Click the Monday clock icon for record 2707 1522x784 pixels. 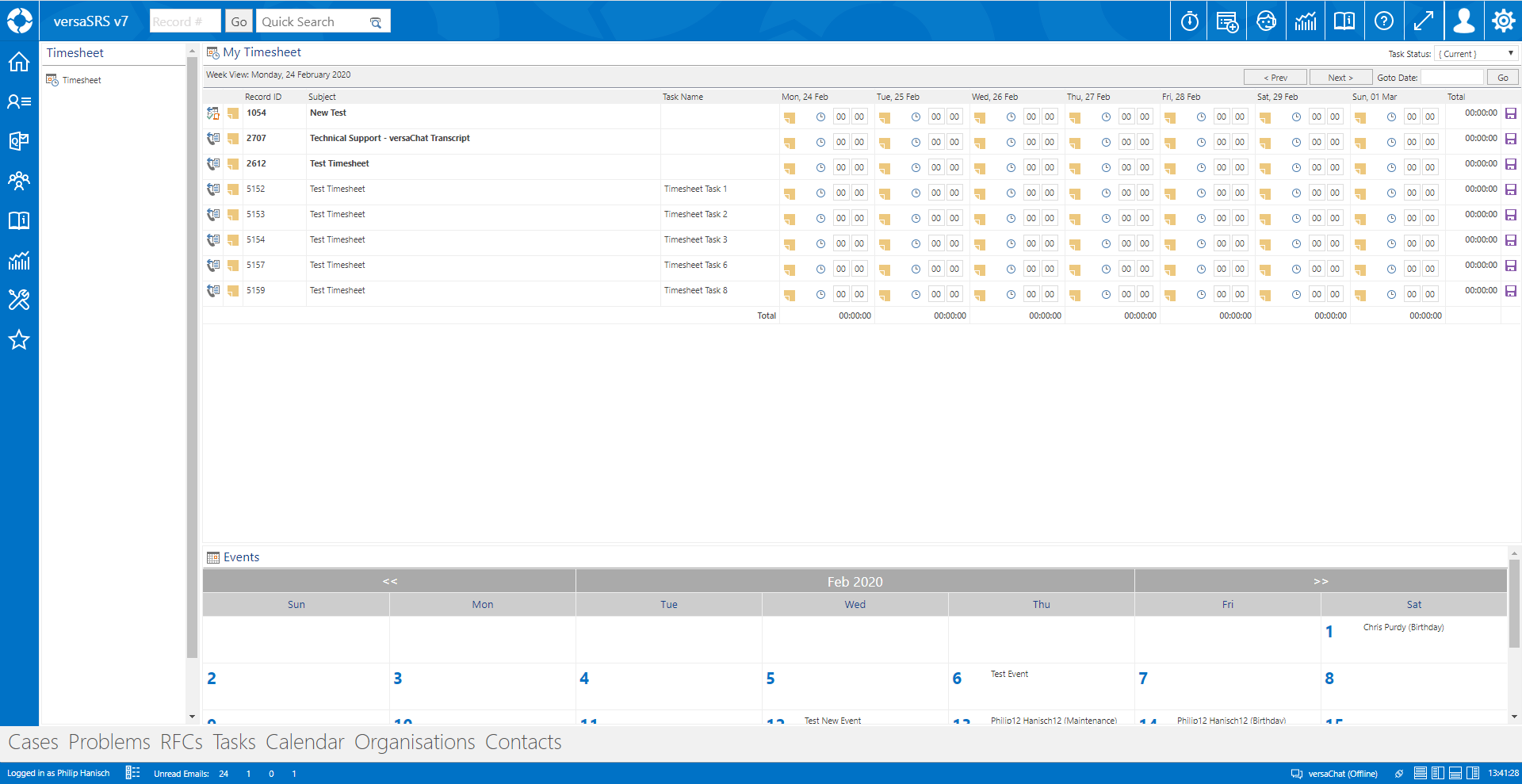(x=820, y=143)
